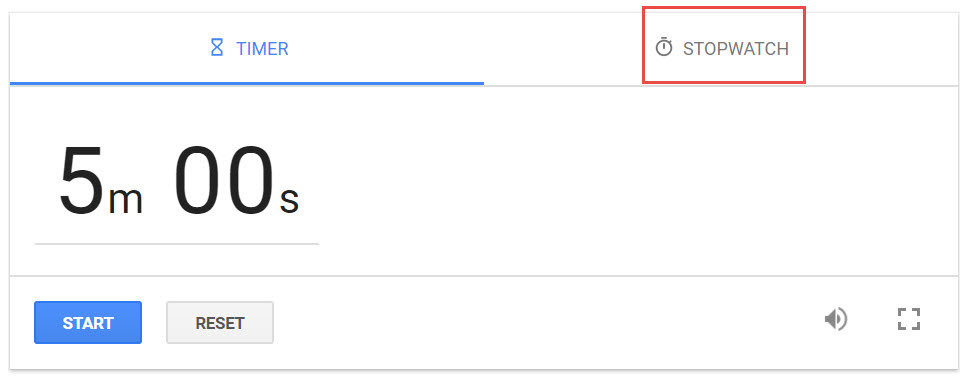Select the TIMER tab label
Image resolution: width=967 pixels, height=376 pixels.
[262, 48]
